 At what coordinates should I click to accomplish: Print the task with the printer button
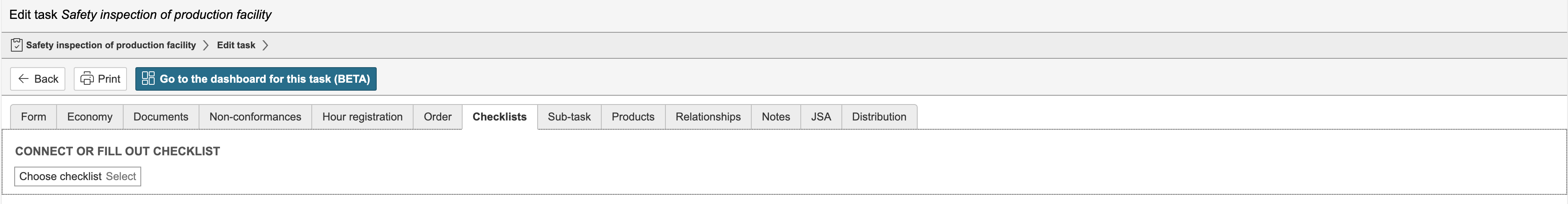point(101,79)
